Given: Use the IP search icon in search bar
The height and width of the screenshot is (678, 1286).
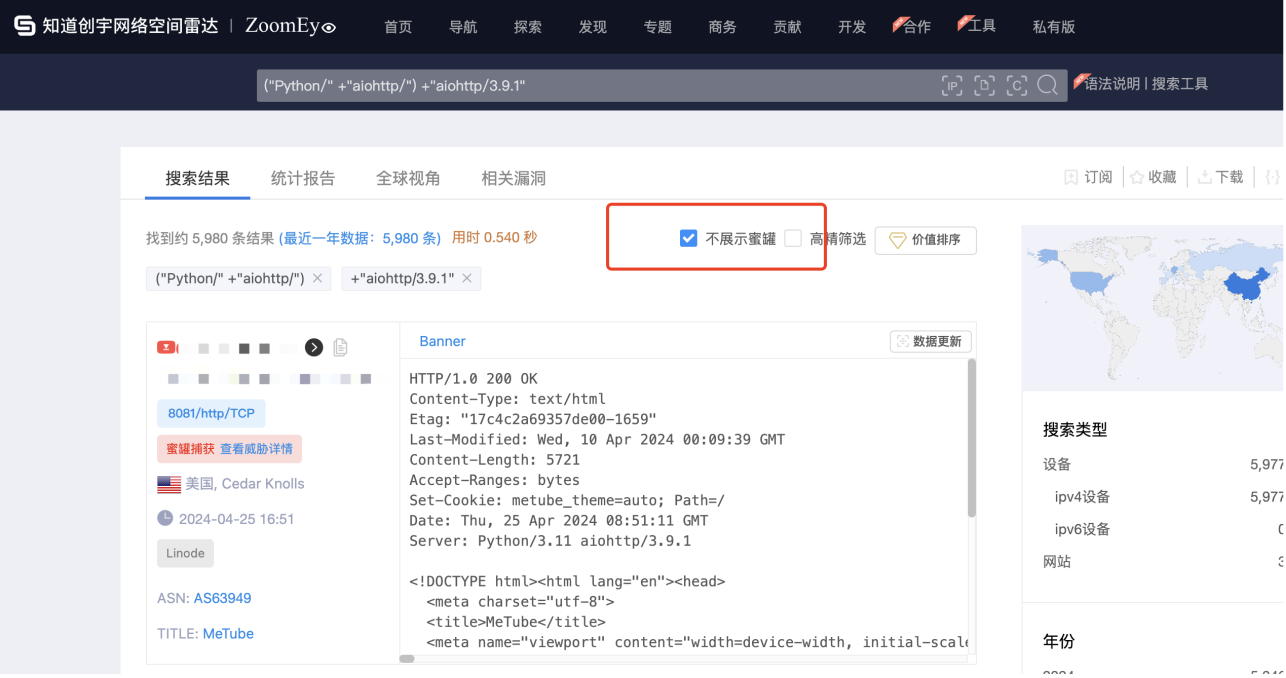Looking at the screenshot, I should tap(952, 86).
